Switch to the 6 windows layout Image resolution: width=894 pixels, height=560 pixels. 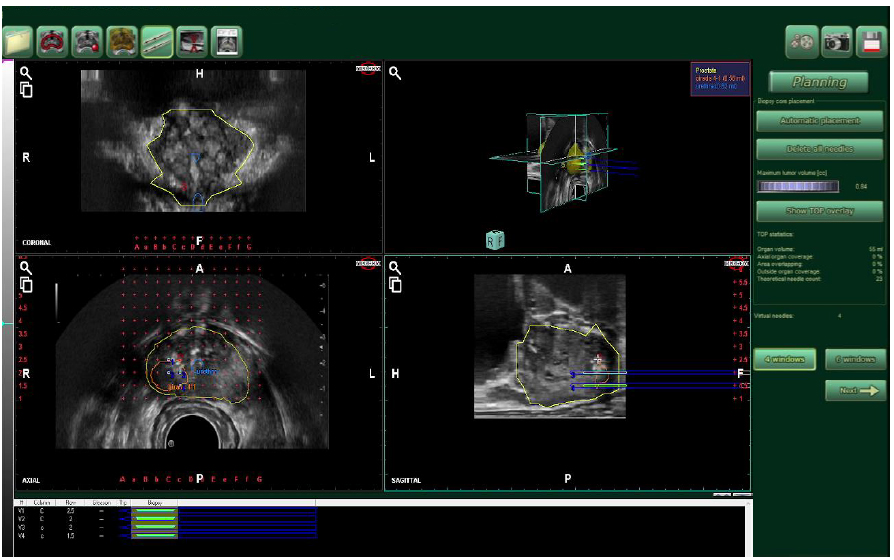[x=856, y=360]
